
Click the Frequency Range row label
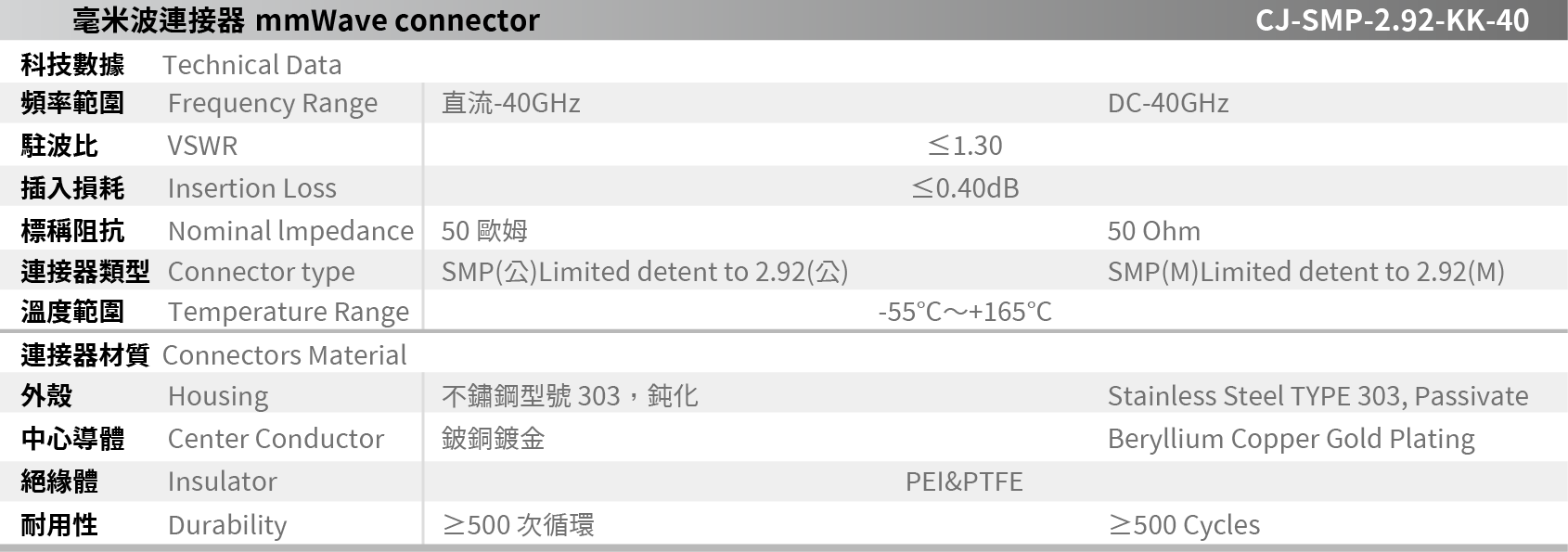(x=272, y=103)
